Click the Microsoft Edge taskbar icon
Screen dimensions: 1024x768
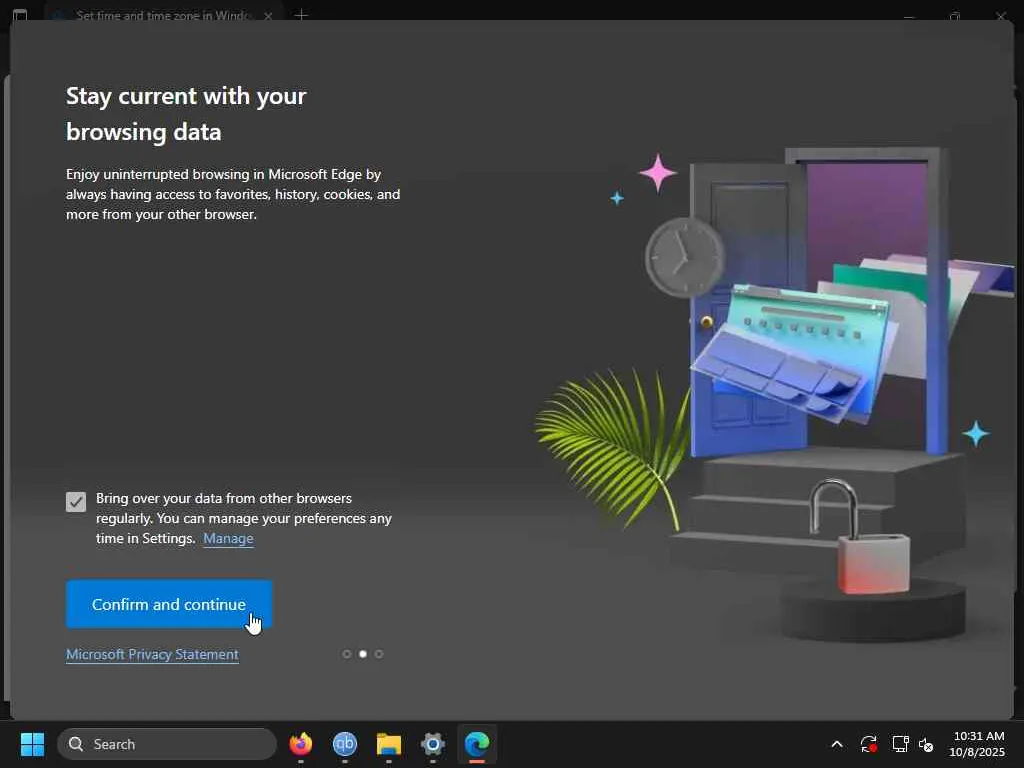point(477,744)
